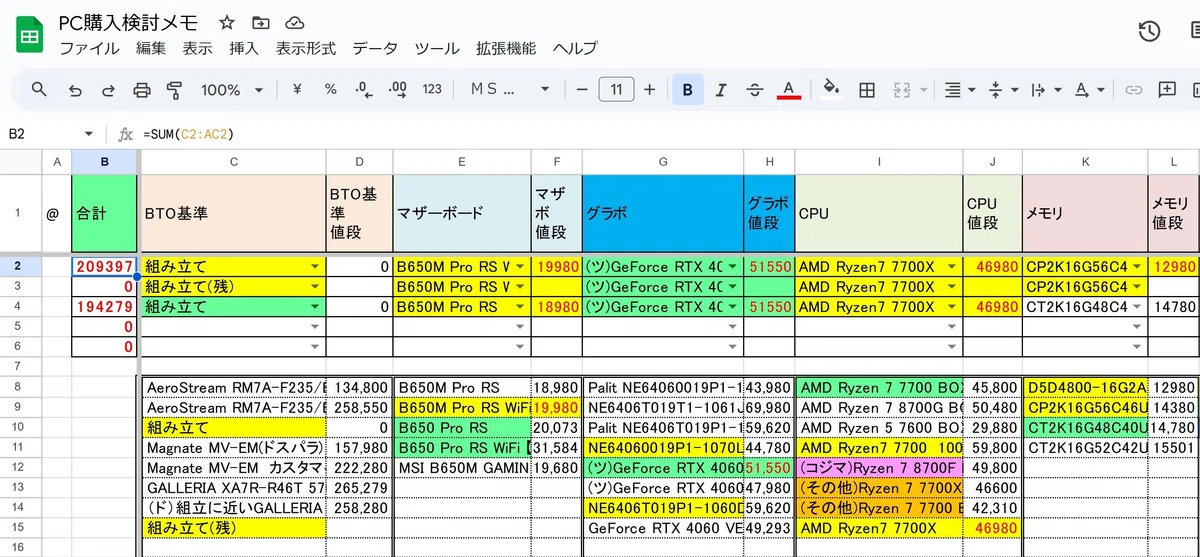Decrease font size with minus button
This screenshot has height=557, width=1200.
coord(582,90)
